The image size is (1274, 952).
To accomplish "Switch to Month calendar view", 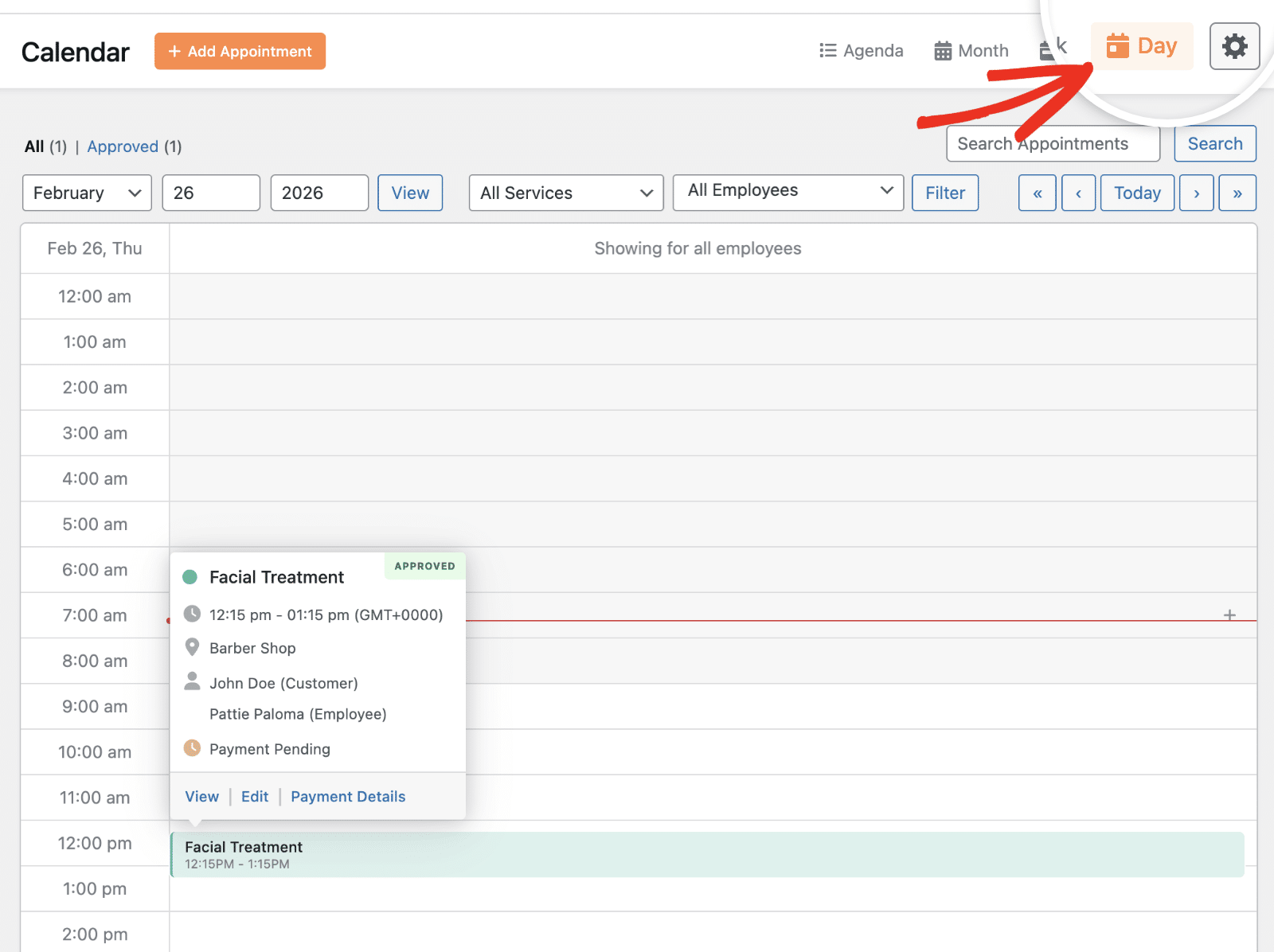I will tap(971, 51).
